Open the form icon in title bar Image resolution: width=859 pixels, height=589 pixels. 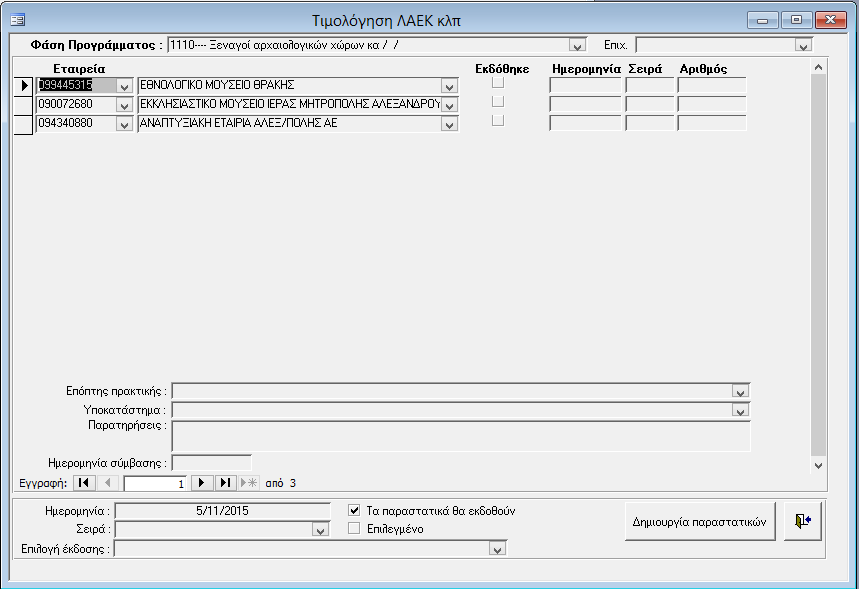(18, 20)
